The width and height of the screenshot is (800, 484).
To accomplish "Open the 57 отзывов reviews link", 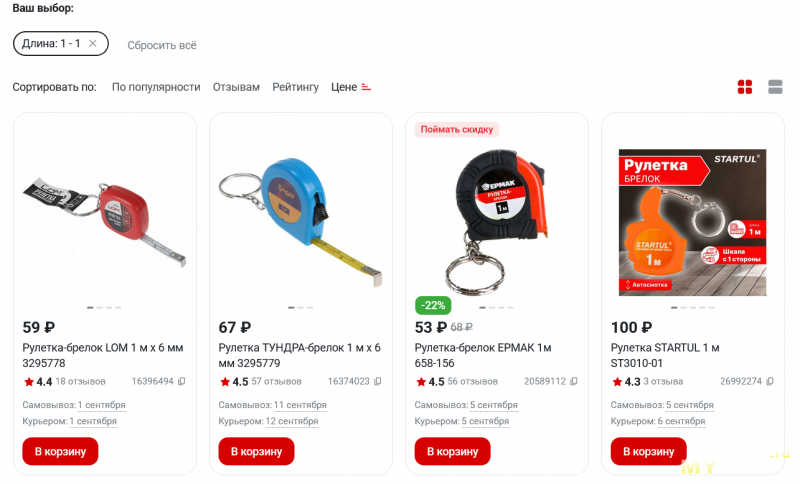I will [x=277, y=381].
